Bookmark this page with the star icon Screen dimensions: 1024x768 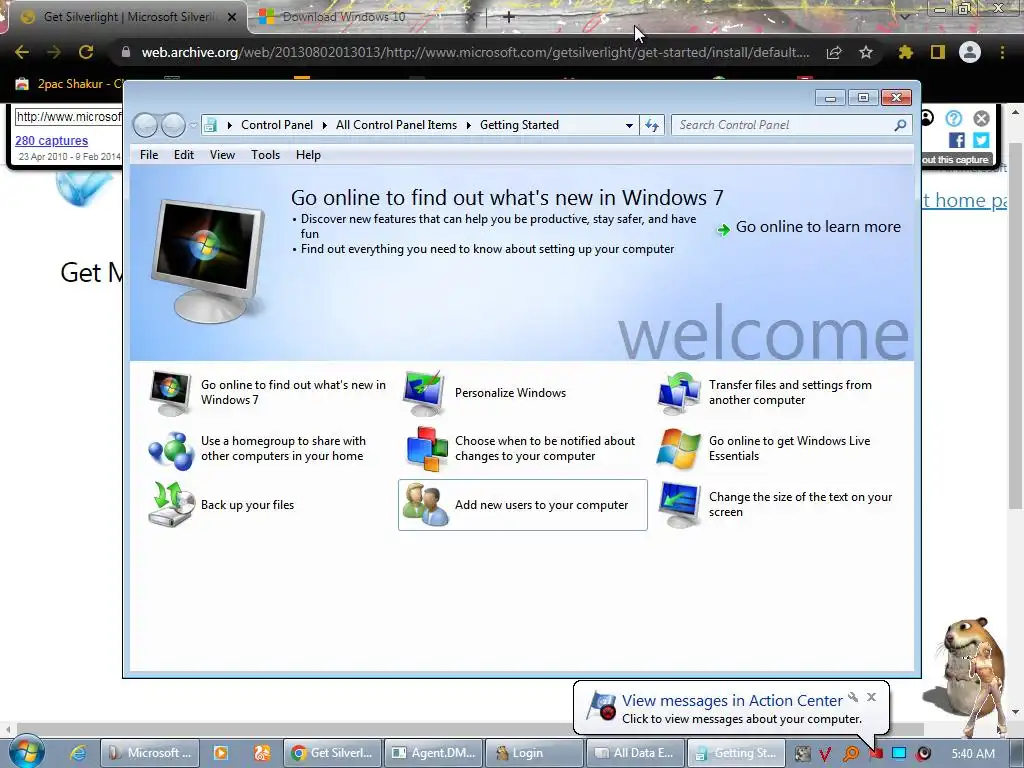[x=865, y=52]
